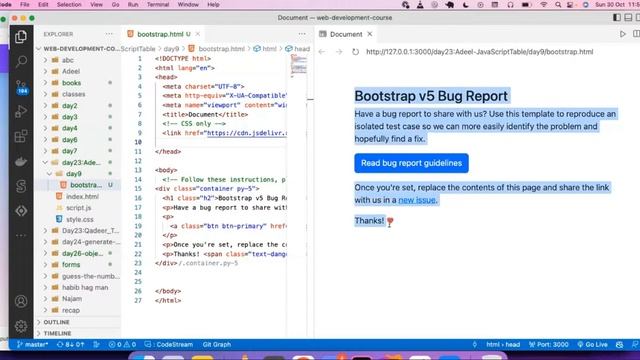Open script.js in explorer
The width and height of the screenshot is (640, 360).
(78, 208)
